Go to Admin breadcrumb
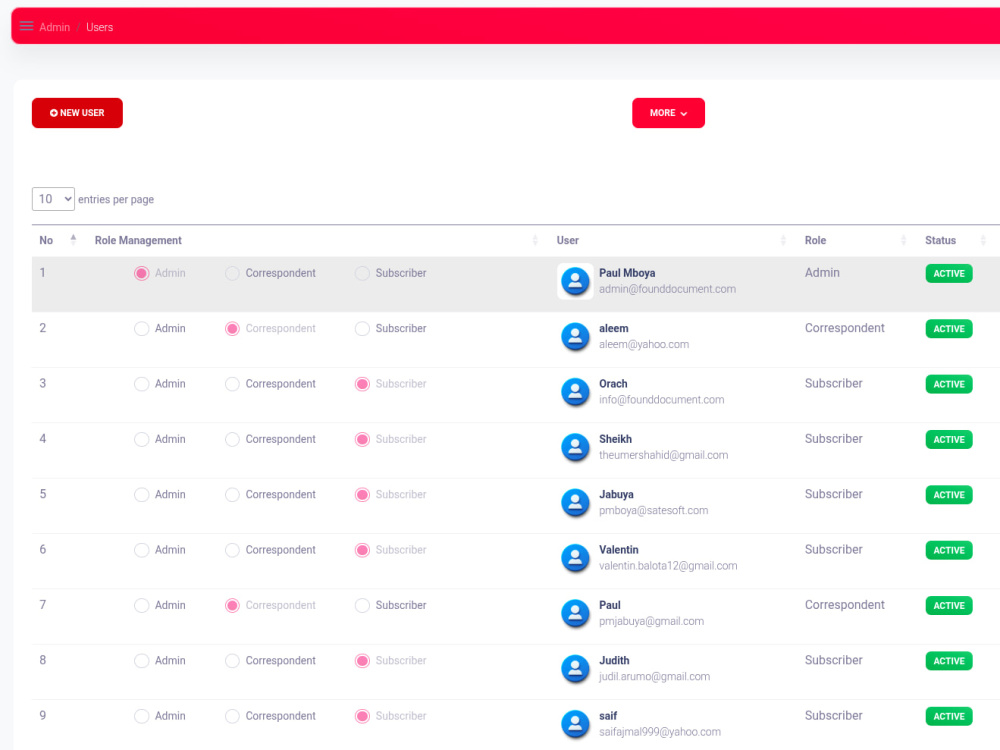Screen dimensions: 1000x750 click(54, 27)
